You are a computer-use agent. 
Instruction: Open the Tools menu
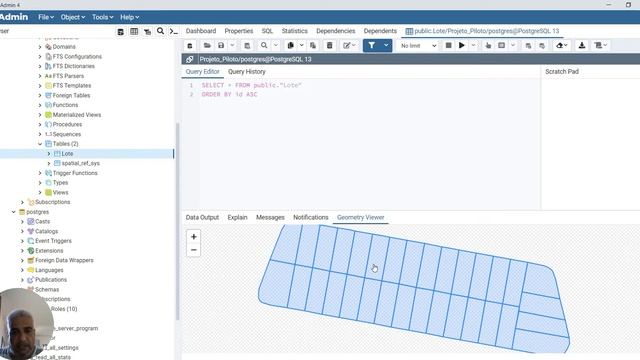coord(102,17)
